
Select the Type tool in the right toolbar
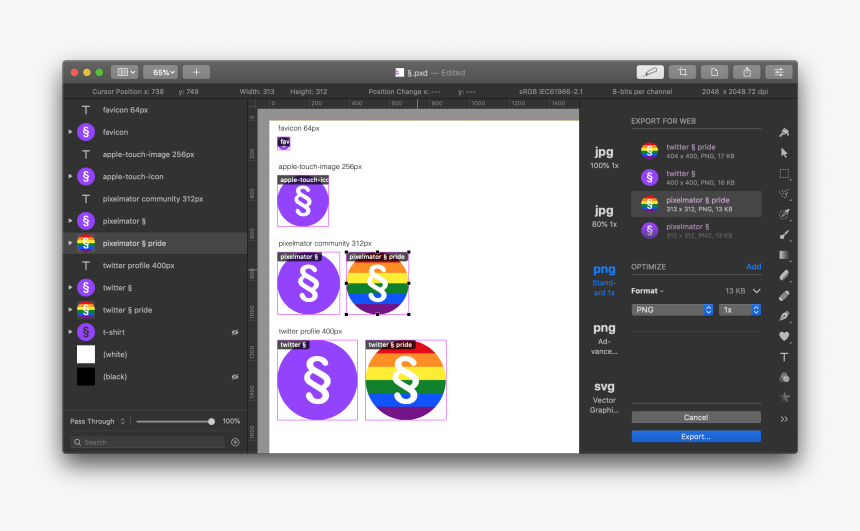pyautogui.click(x=784, y=357)
